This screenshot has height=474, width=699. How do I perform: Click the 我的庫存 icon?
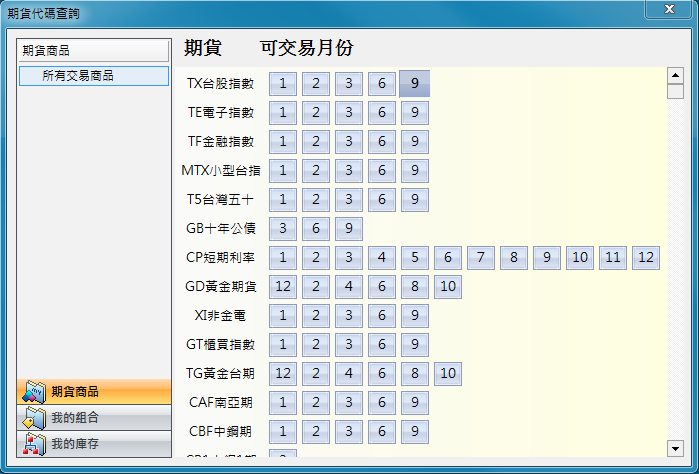click(x=34, y=444)
